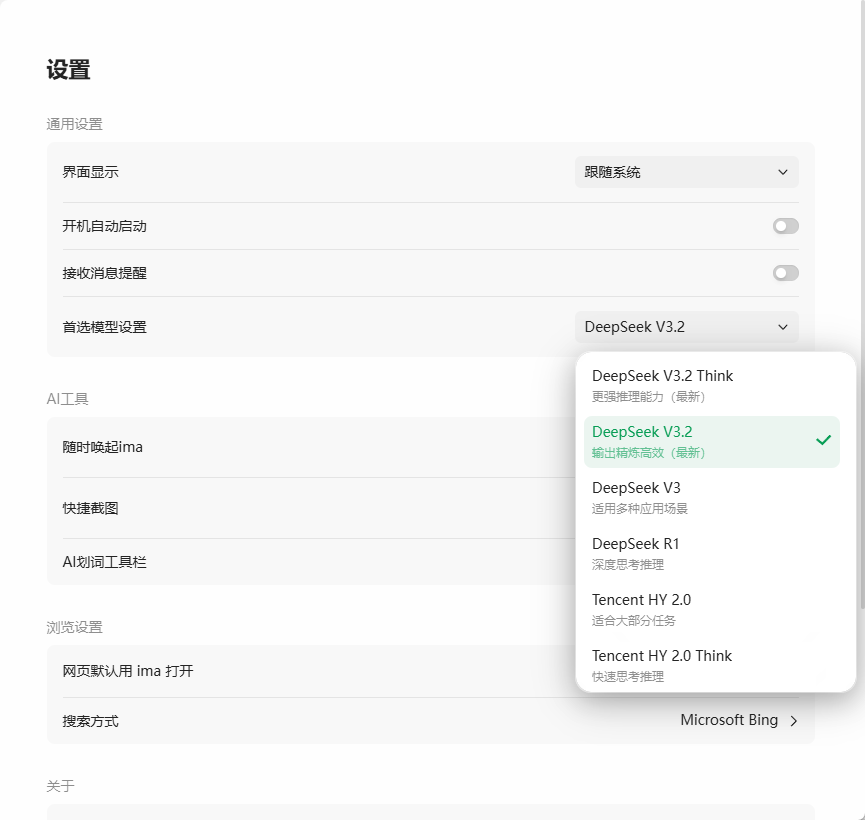This screenshot has width=865, height=820.
Task: Open the 界面显示 dropdown showing 跟随系统
Action: [x=685, y=172]
